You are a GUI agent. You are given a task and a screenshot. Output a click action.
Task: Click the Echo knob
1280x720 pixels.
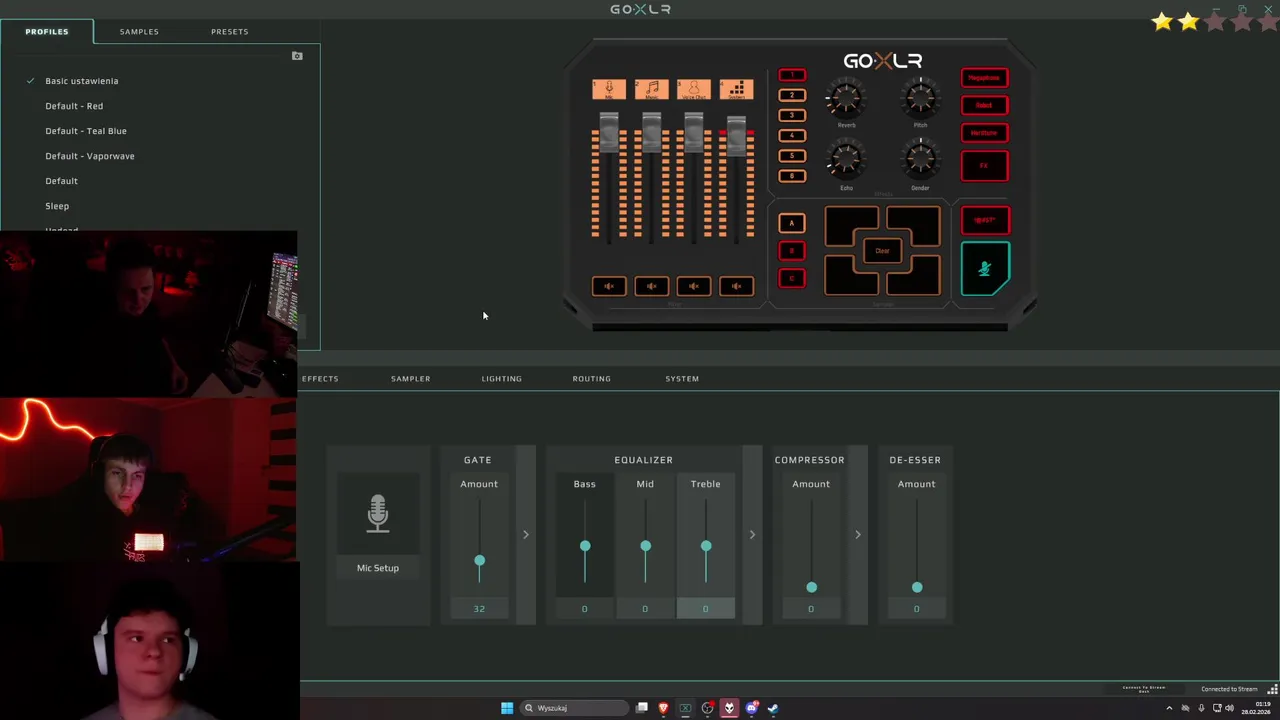point(846,160)
